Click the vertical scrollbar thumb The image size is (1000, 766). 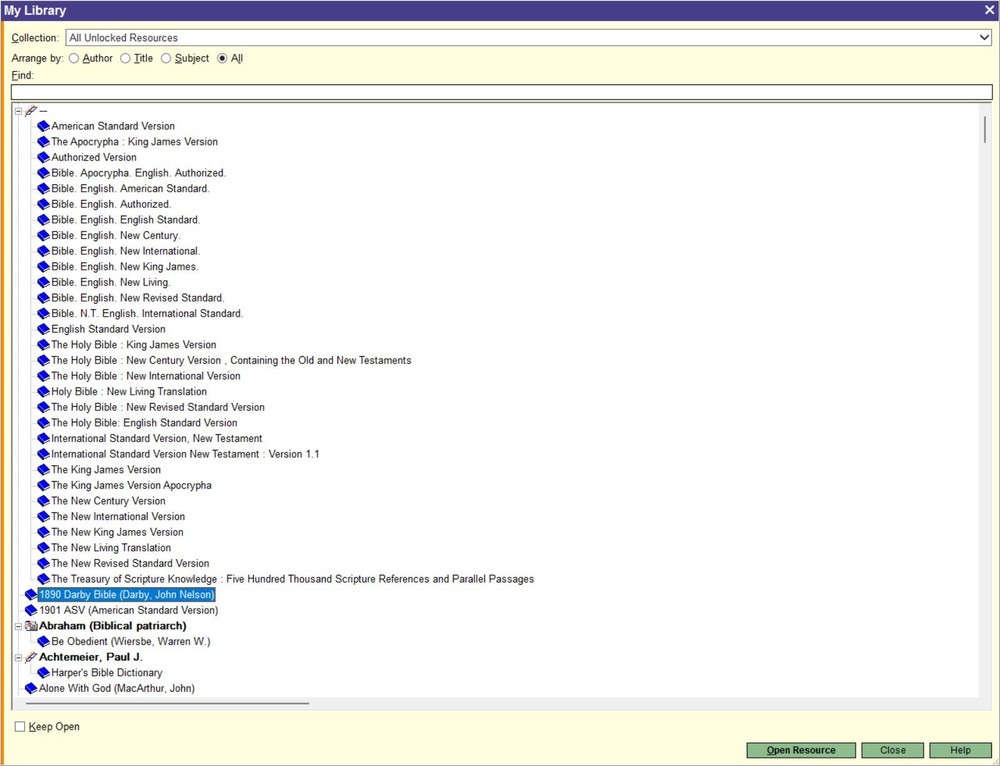click(x=985, y=129)
